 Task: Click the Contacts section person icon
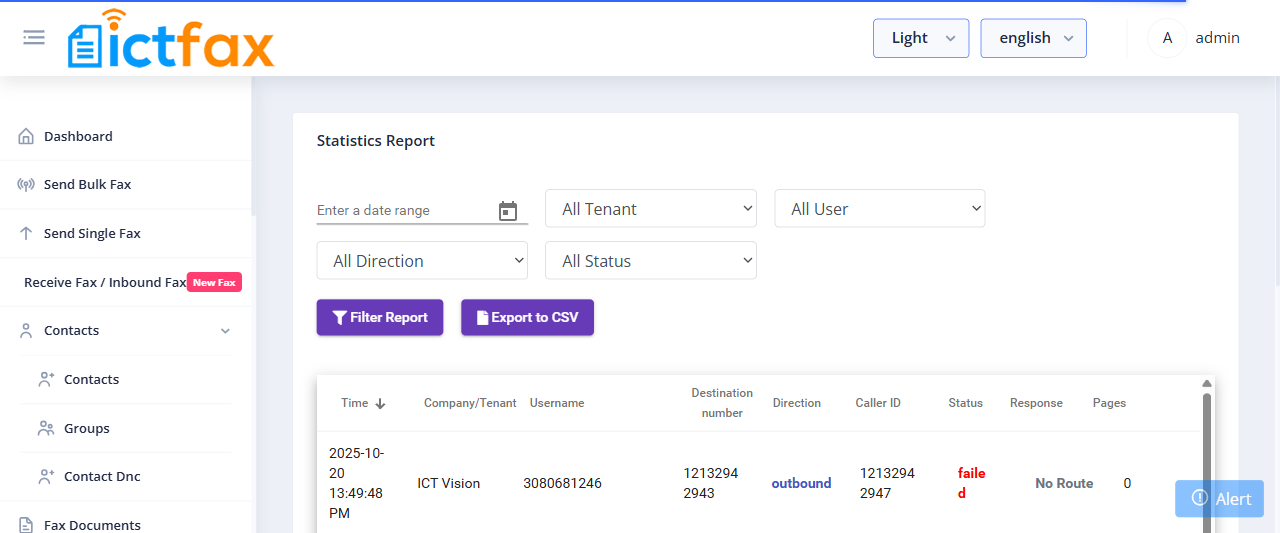[26, 330]
